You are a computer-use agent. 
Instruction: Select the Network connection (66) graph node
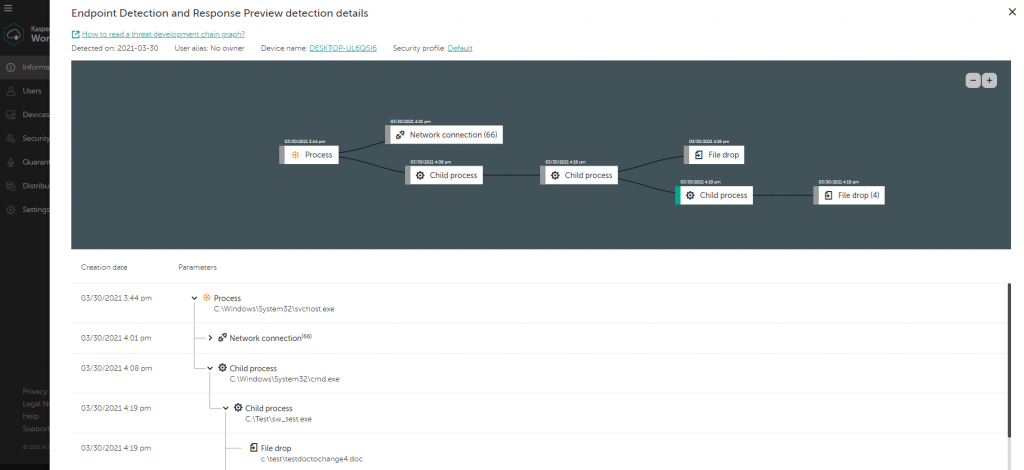pos(446,134)
